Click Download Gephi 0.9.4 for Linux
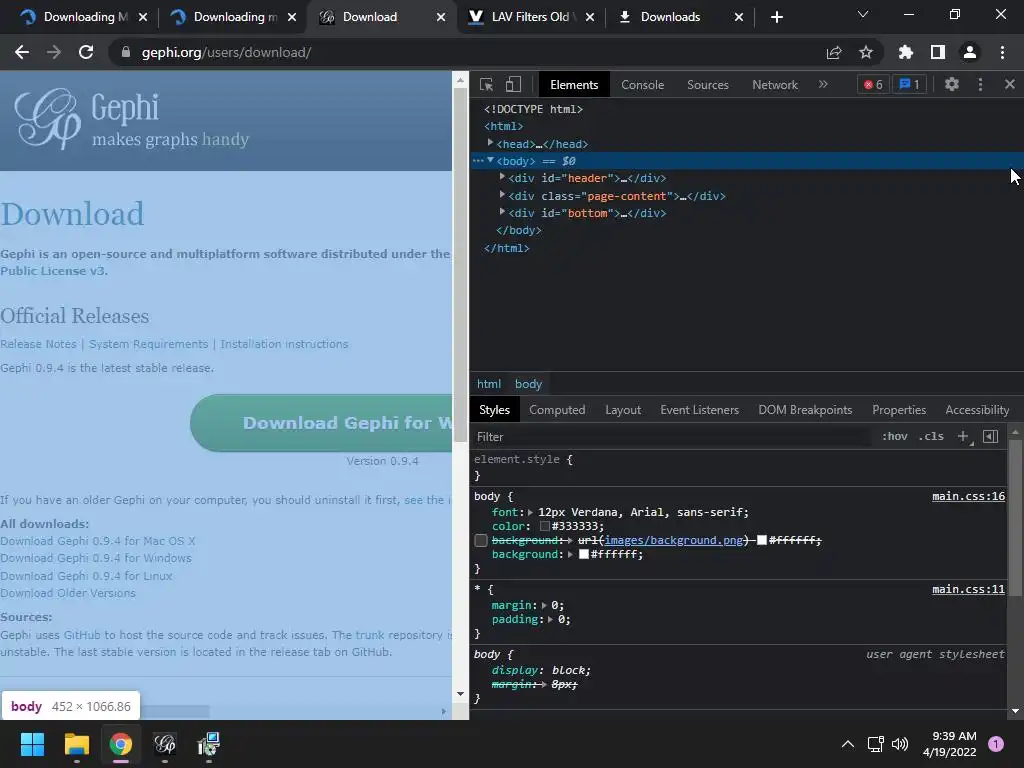1024x768 pixels. click(x=86, y=576)
